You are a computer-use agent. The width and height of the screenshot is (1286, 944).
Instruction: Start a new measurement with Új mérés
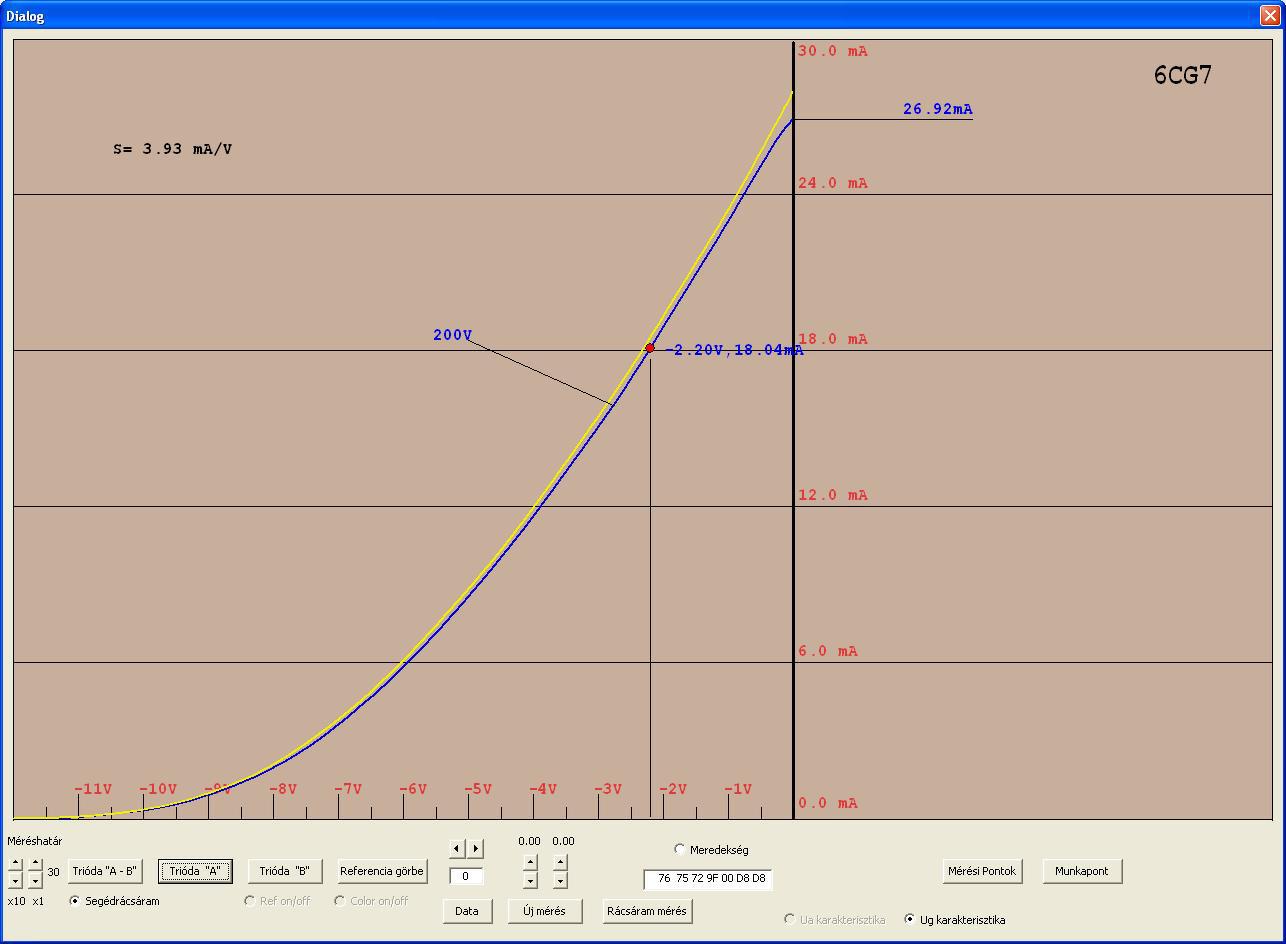pyautogui.click(x=545, y=911)
